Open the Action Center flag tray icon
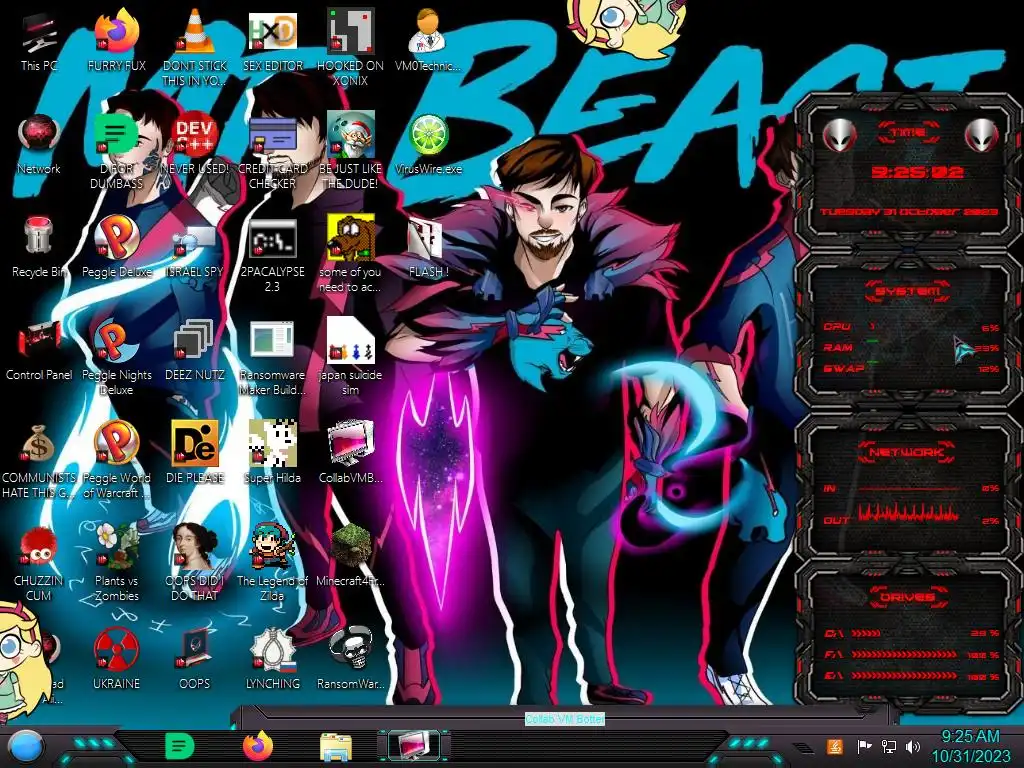This screenshot has height=768, width=1024. coord(865,746)
